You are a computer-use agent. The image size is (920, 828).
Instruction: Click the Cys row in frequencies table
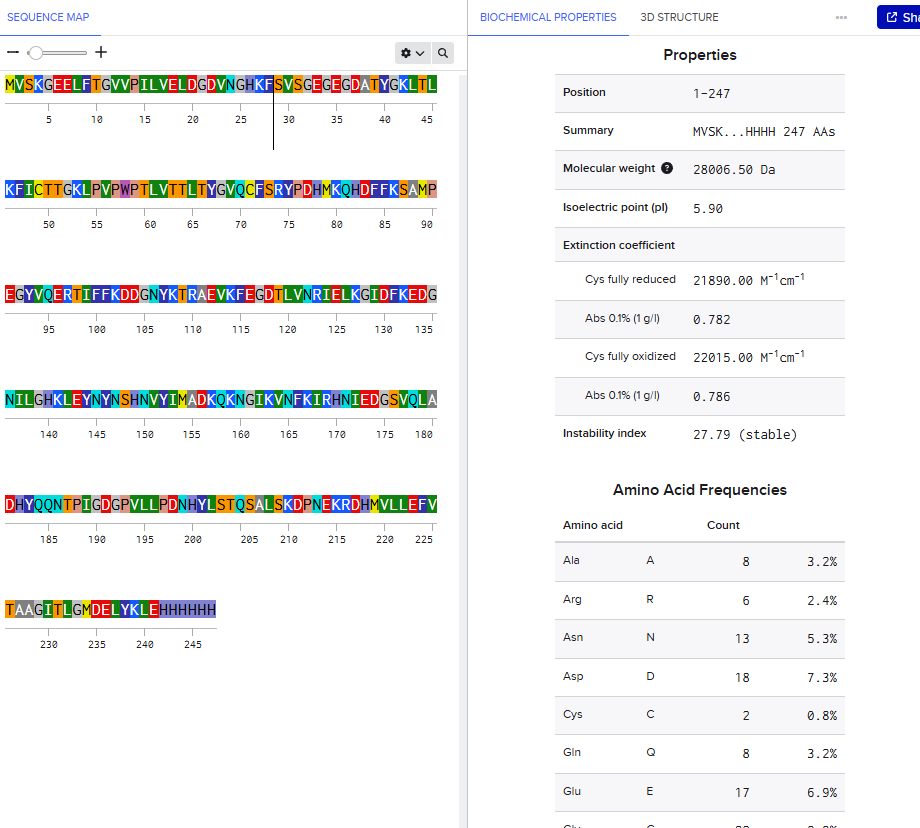click(x=699, y=715)
